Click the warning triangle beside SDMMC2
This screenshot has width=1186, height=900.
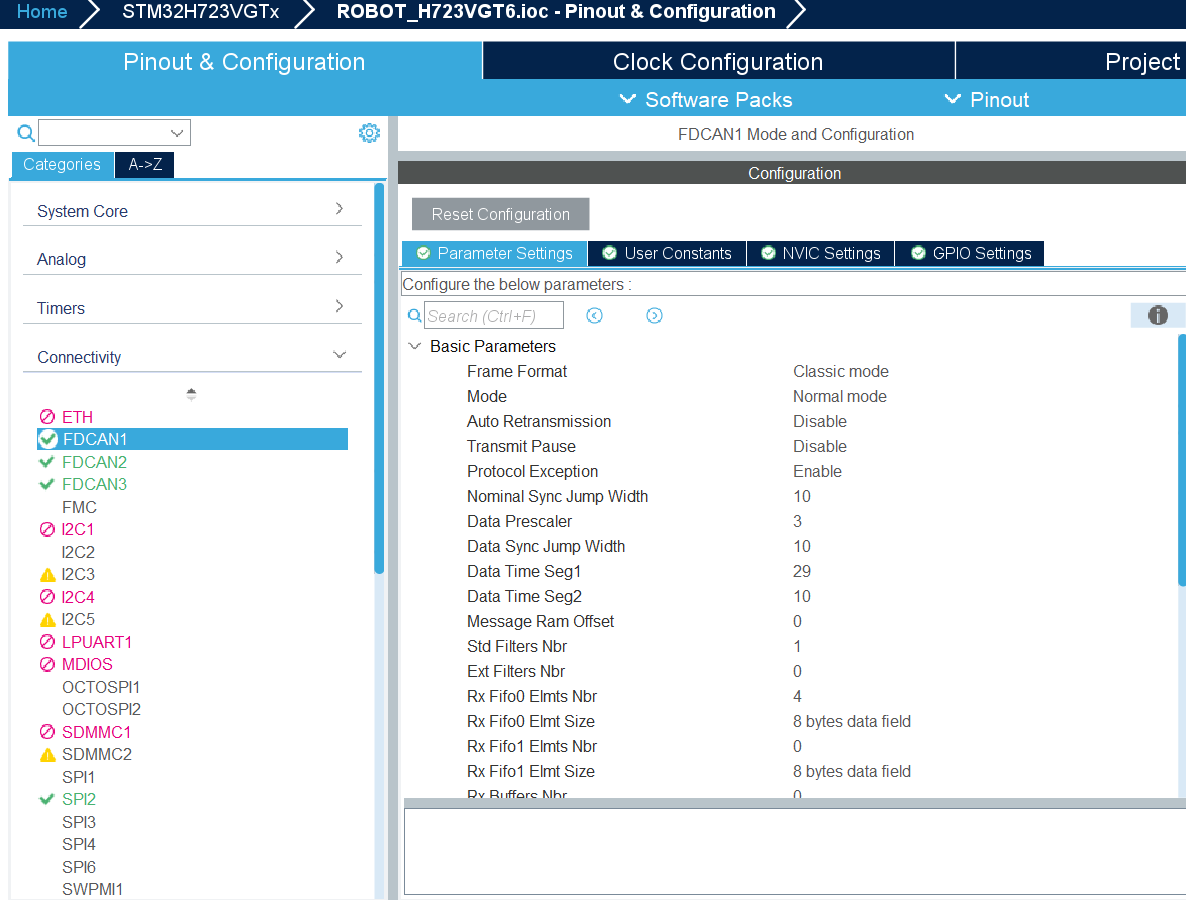coord(47,755)
